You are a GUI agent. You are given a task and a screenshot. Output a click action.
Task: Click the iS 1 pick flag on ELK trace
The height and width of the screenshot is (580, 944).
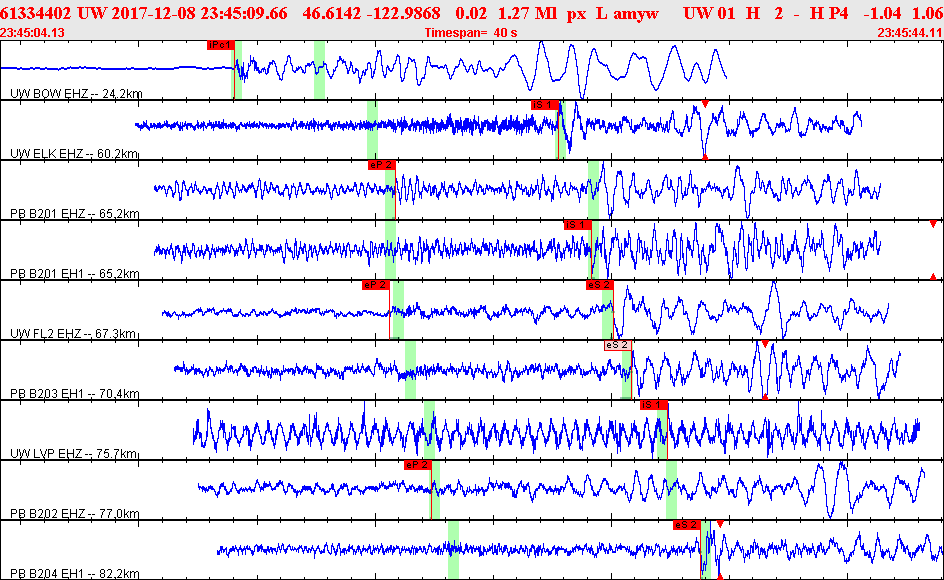pos(544,105)
